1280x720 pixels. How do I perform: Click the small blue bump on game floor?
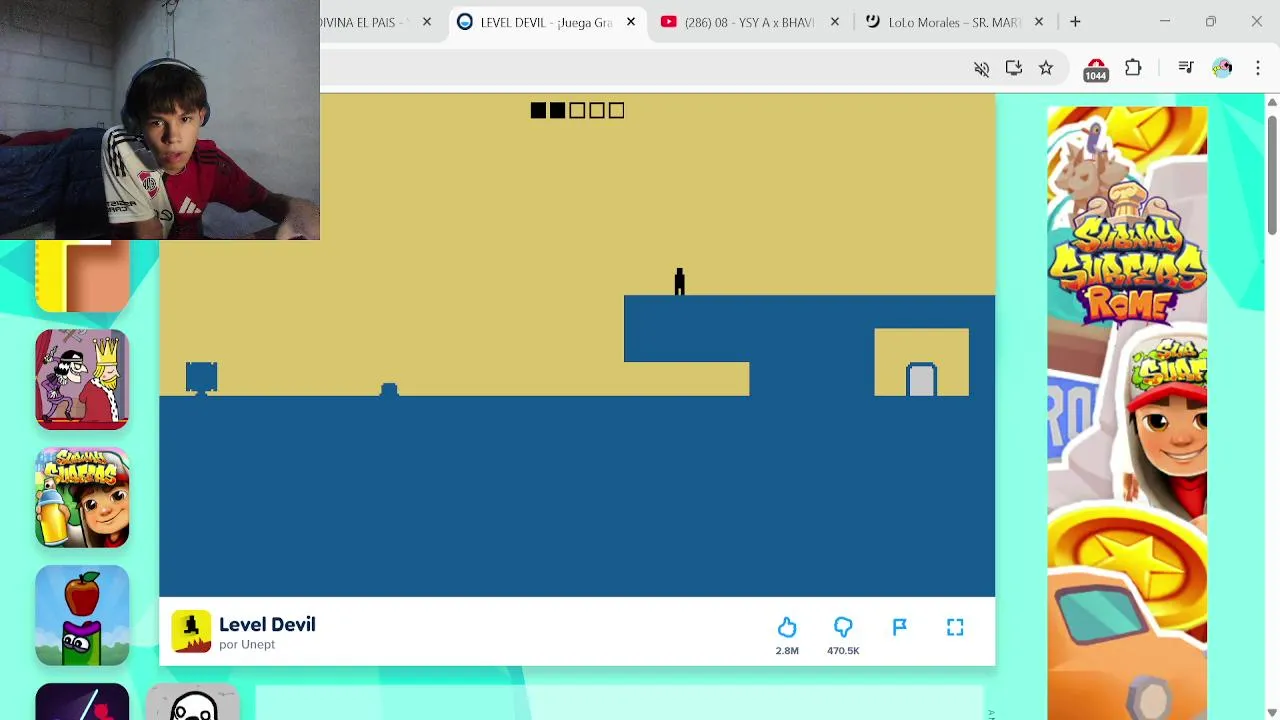tap(389, 389)
